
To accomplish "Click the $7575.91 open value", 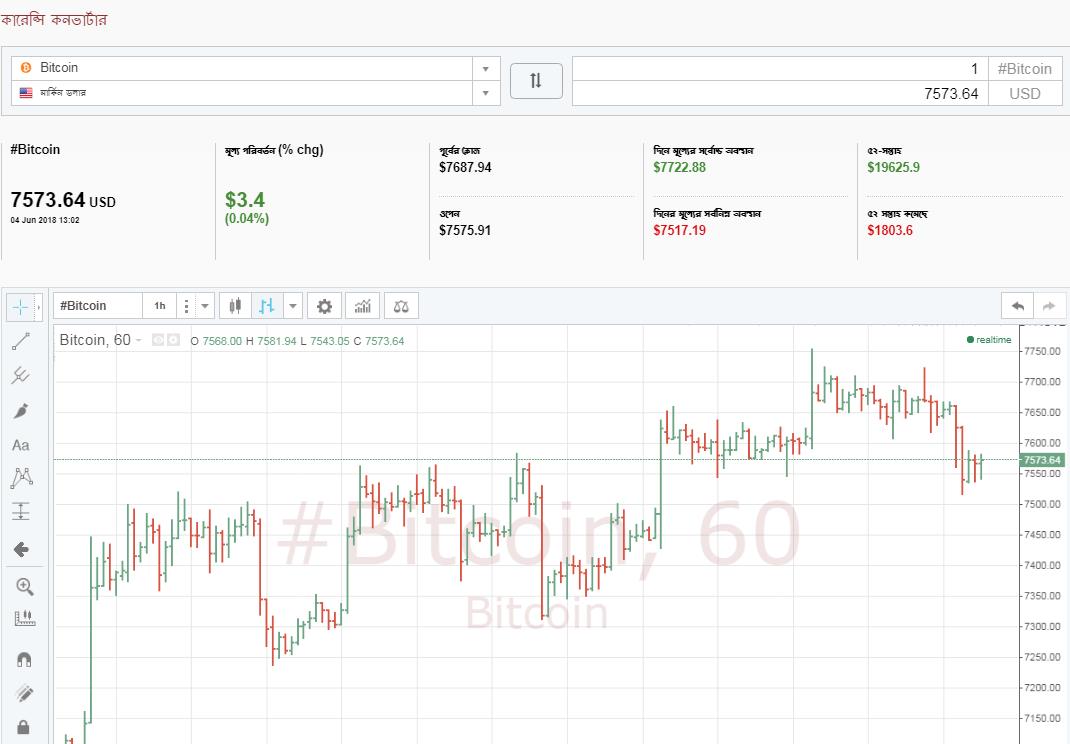I will [465, 230].
